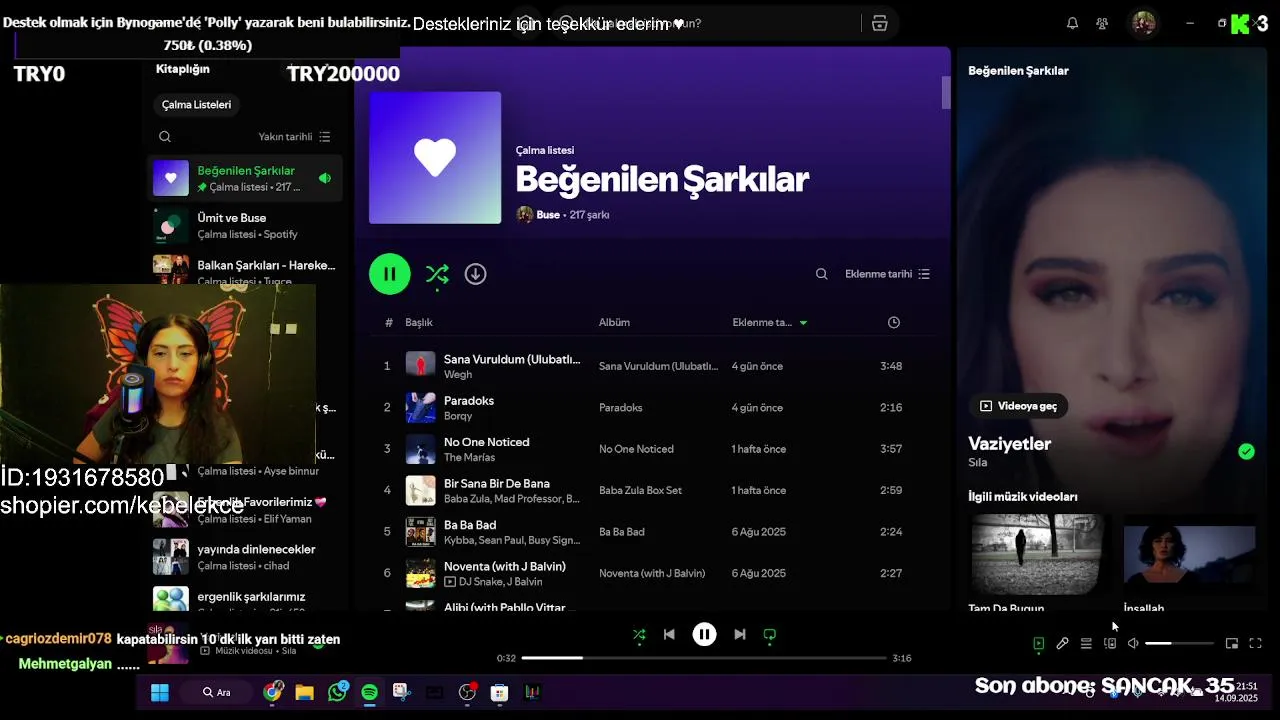
Task: Open the Eklenme tarihi sort dropdown in the playlist
Action: pos(888,274)
